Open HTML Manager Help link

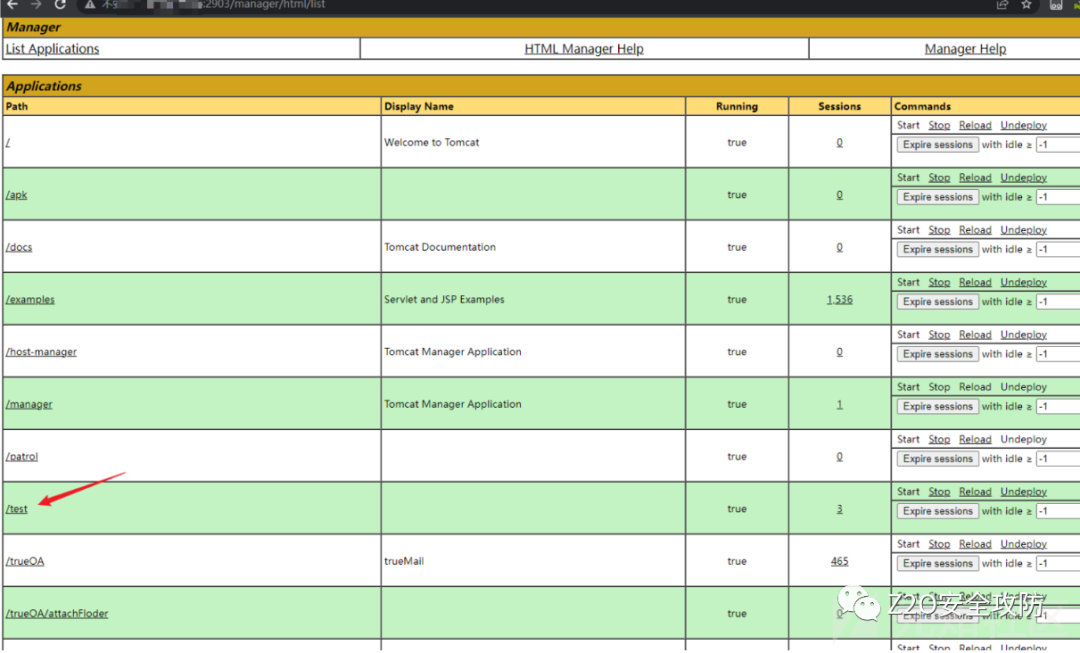583,49
